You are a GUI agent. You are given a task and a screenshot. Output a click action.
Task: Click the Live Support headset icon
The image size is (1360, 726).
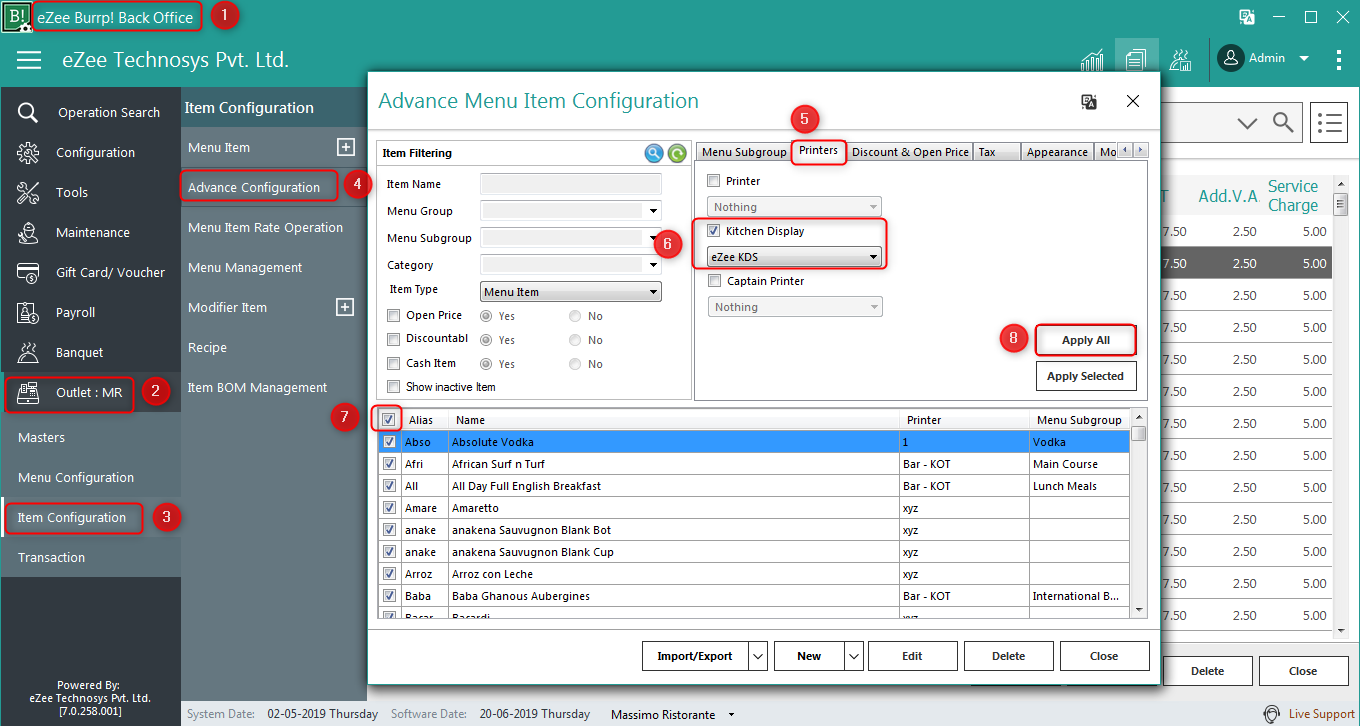pyautogui.click(x=1272, y=714)
